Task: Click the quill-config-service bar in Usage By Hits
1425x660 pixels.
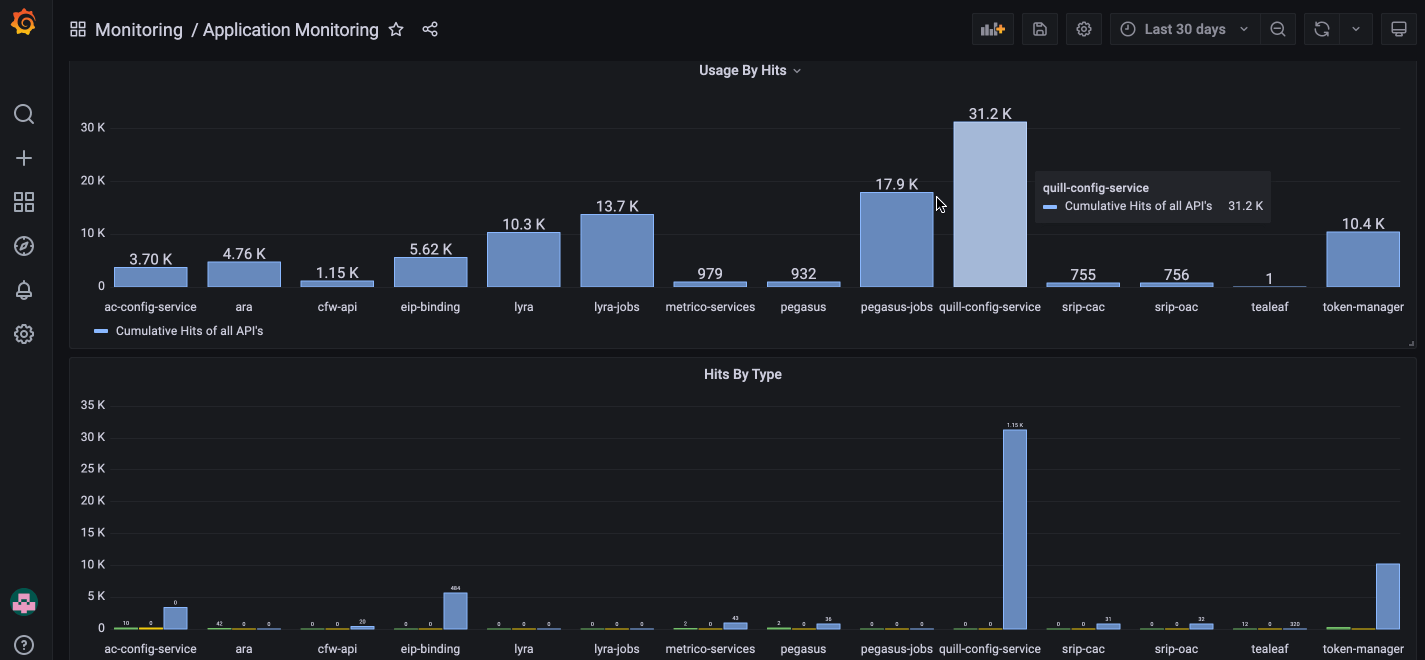Action: [x=989, y=200]
